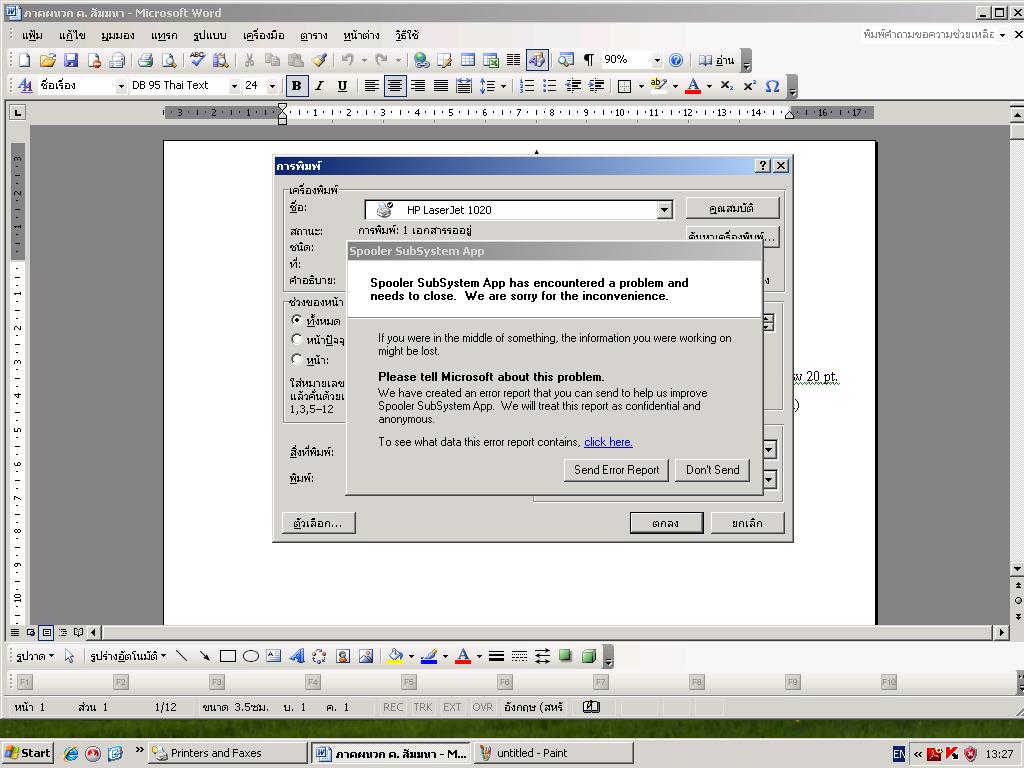Select the Rectangle drawing tool
The height and width of the screenshot is (768, 1024).
point(228,656)
